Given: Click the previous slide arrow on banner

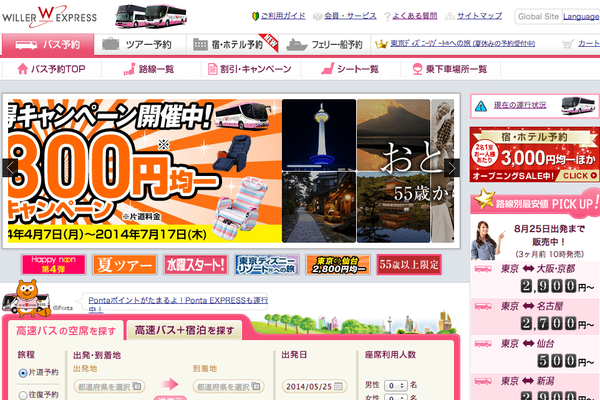Looking at the screenshot, I should click(x=10, y=168).
